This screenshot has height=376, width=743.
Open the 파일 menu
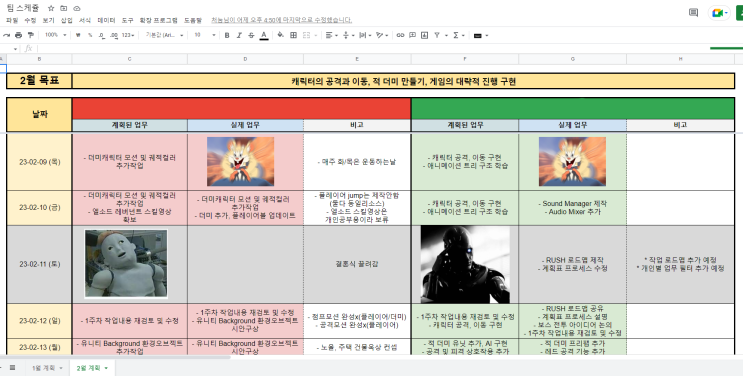11,20
